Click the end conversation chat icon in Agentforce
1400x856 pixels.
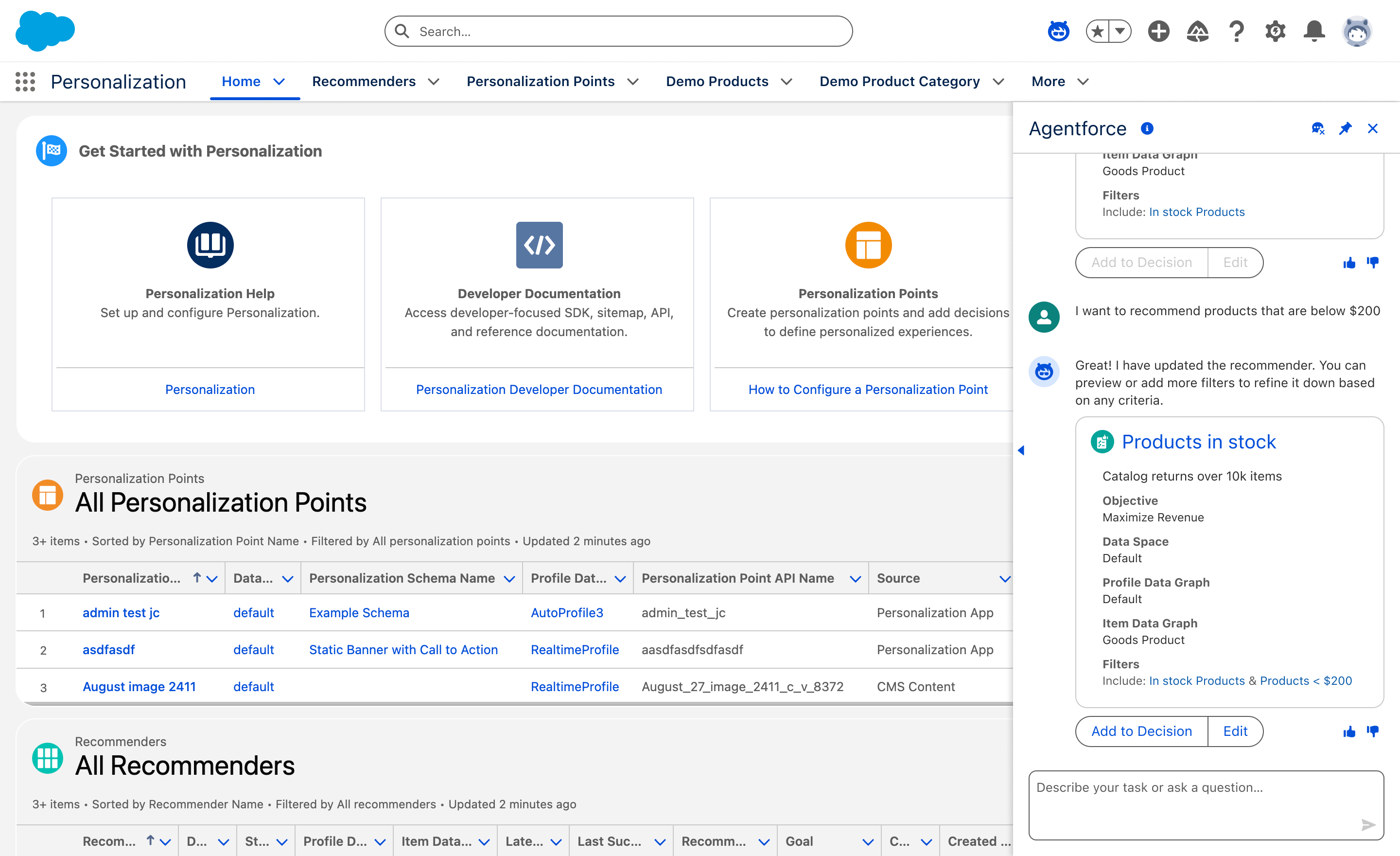pyautogui.click(x=1318, y=128)
